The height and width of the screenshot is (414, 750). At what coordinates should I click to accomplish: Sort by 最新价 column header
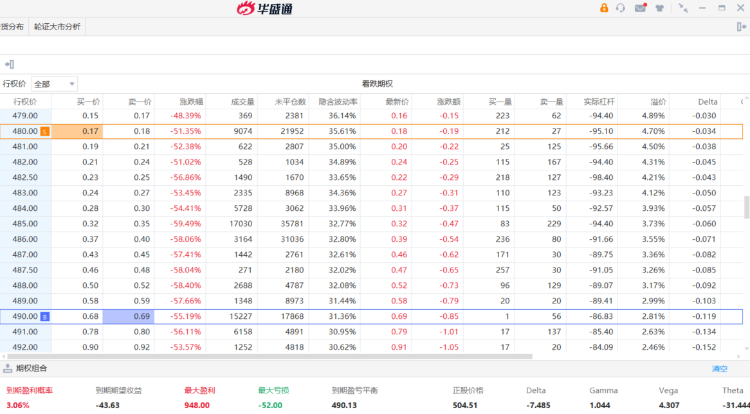point(397,101)
